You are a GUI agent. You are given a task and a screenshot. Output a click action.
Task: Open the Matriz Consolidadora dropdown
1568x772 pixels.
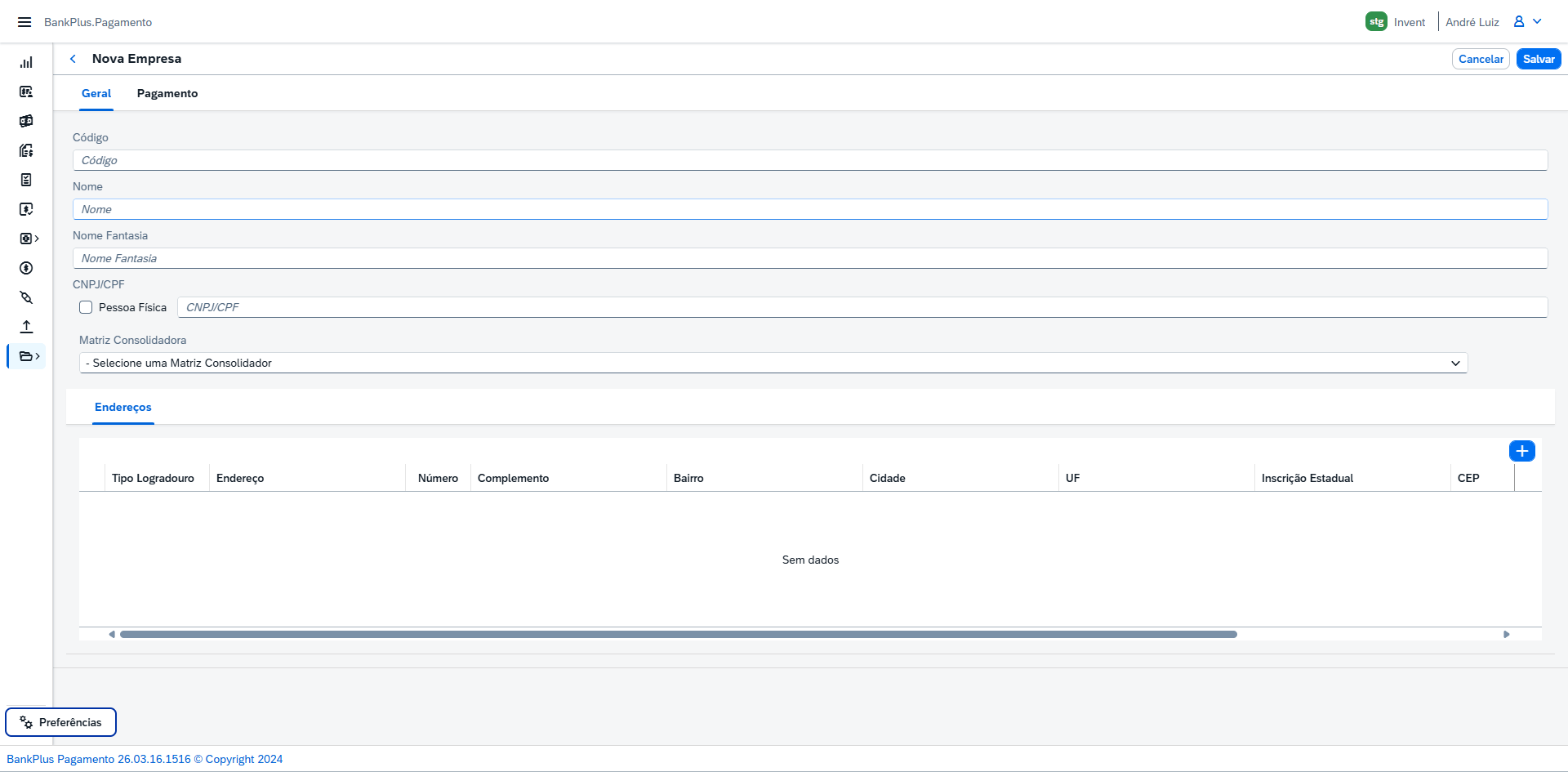[x=773, y=363]
